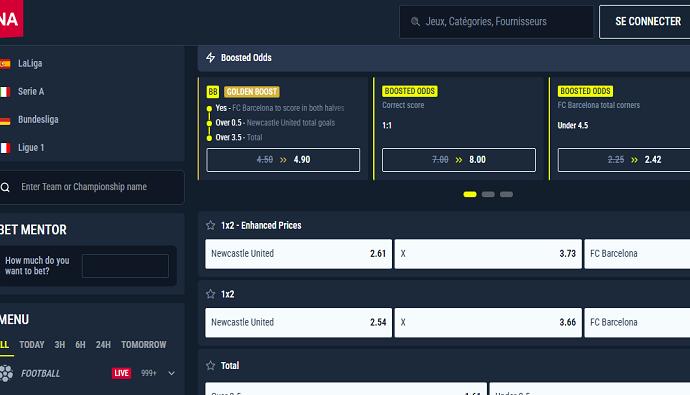Click the football ball icon
The height and width of the screenshot is (395, 690).
click(6, 373)
